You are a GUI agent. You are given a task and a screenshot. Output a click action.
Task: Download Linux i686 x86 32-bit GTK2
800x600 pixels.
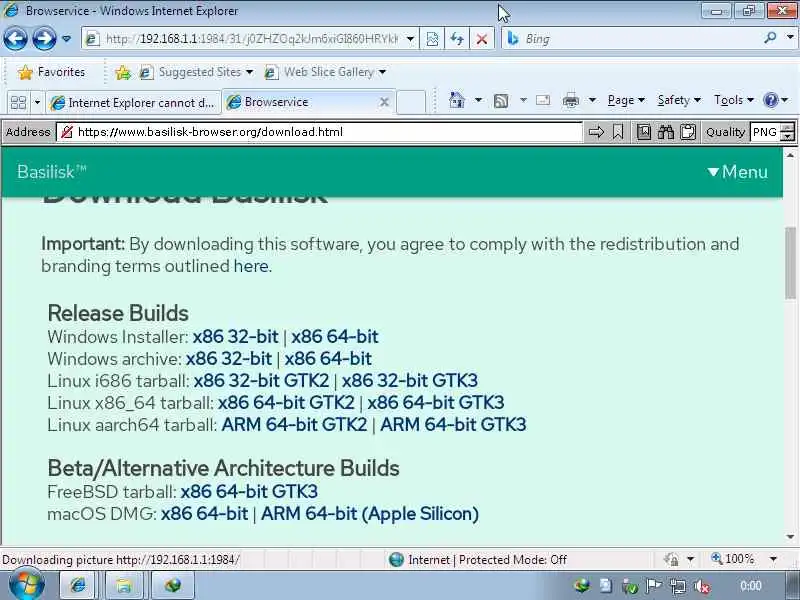[261, 381]
